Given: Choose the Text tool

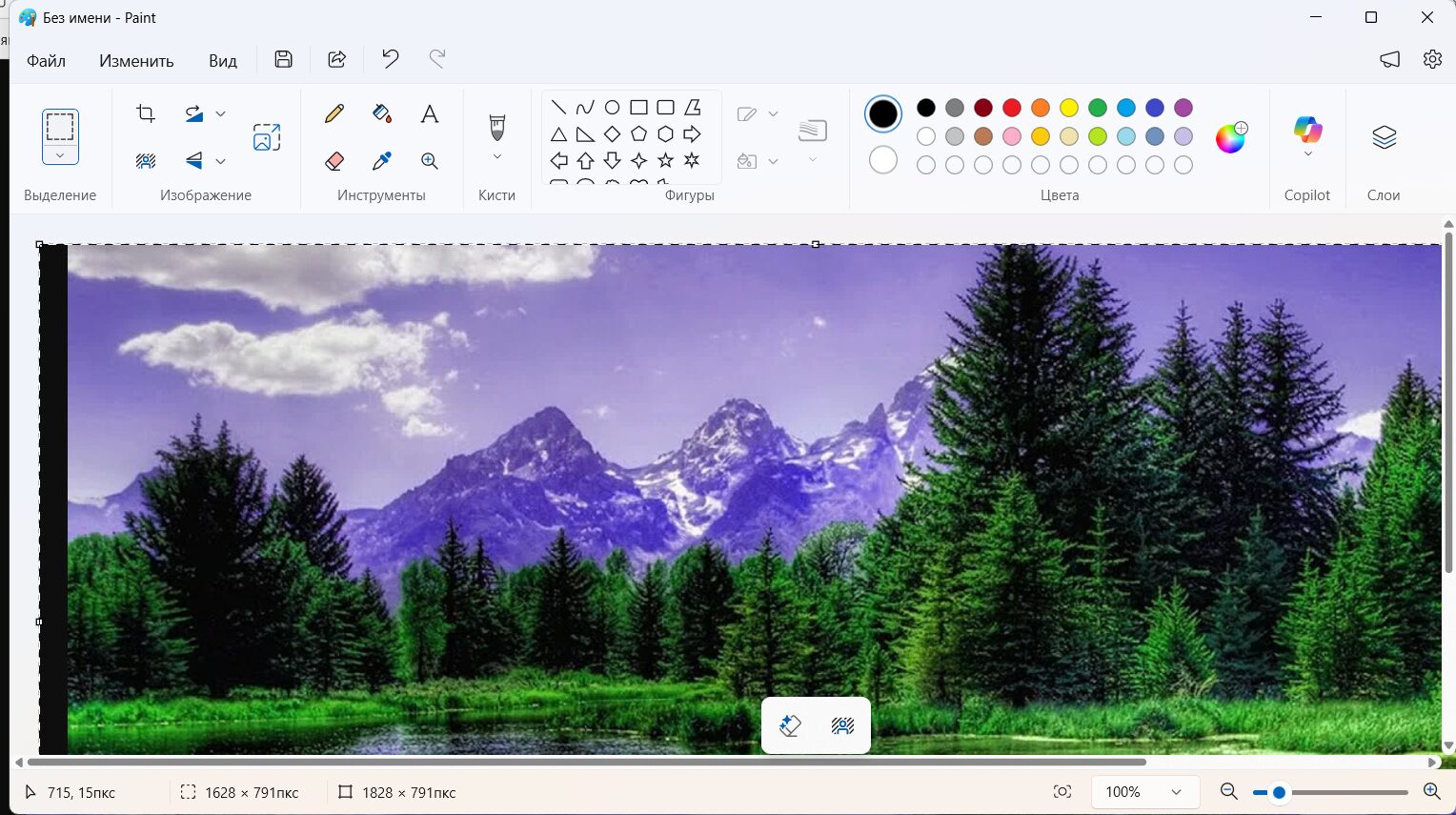Looking at the screenshot, I should tap(430, 113).
